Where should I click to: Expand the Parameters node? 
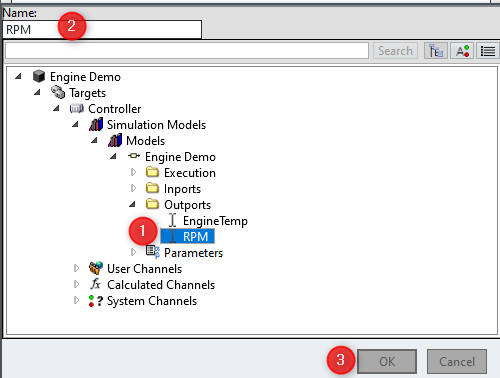coord(133,252)
